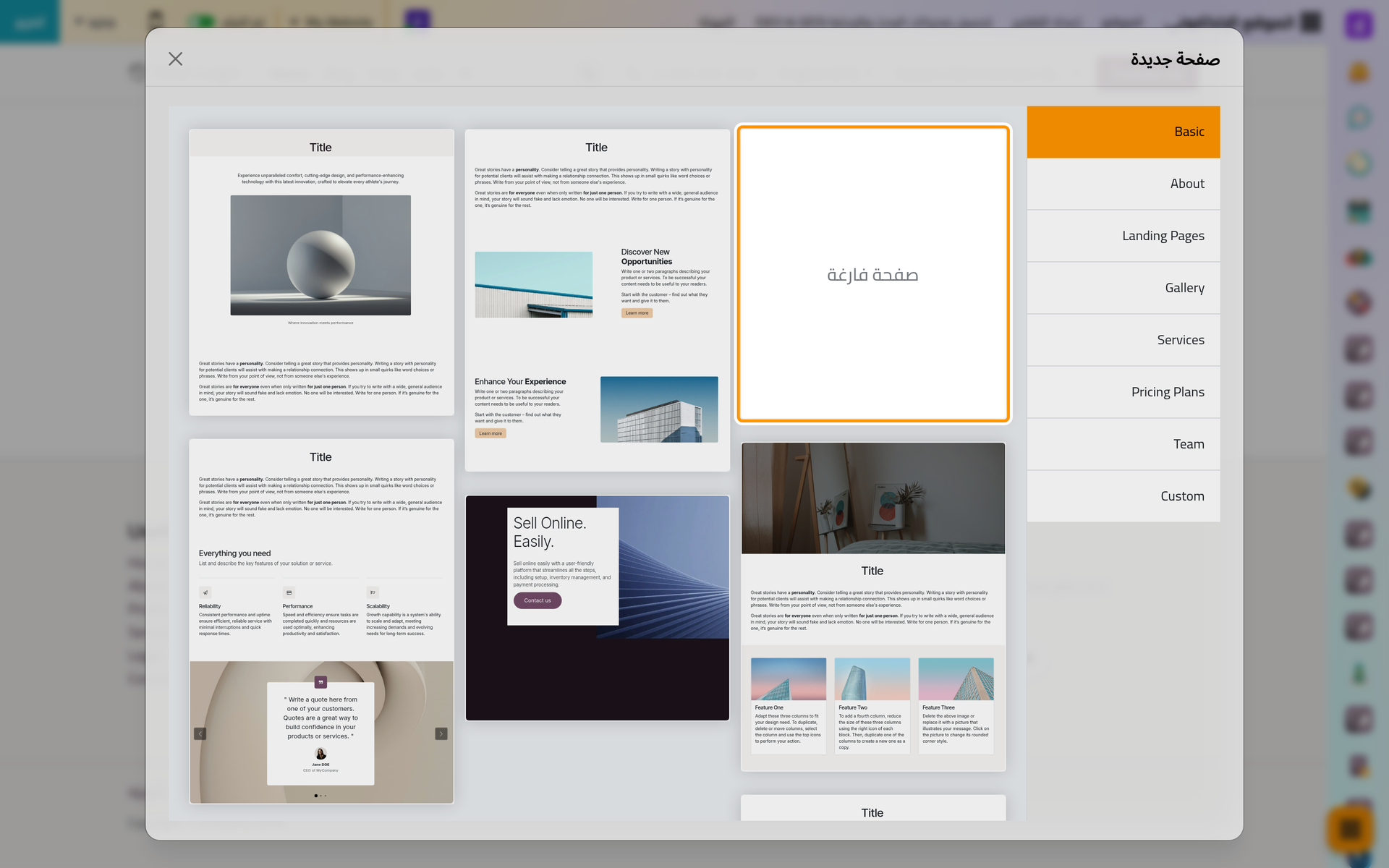Click the previous arrow on quote carousel

[x=200, y=733]
